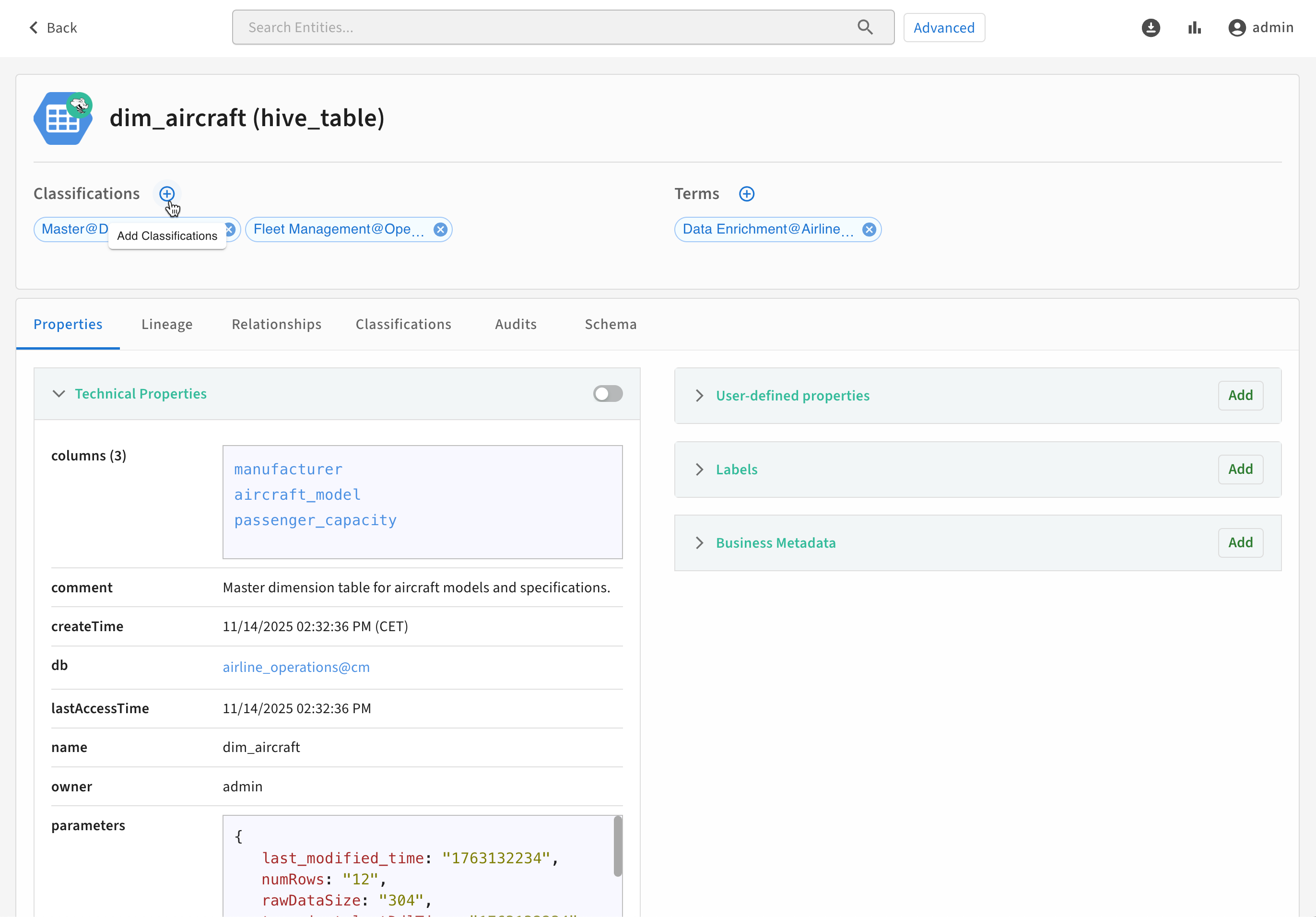Click the parameters box scrollbar
Viewport: 1316px width, 917px height.
pyautogui.click(x=617, y=846)
